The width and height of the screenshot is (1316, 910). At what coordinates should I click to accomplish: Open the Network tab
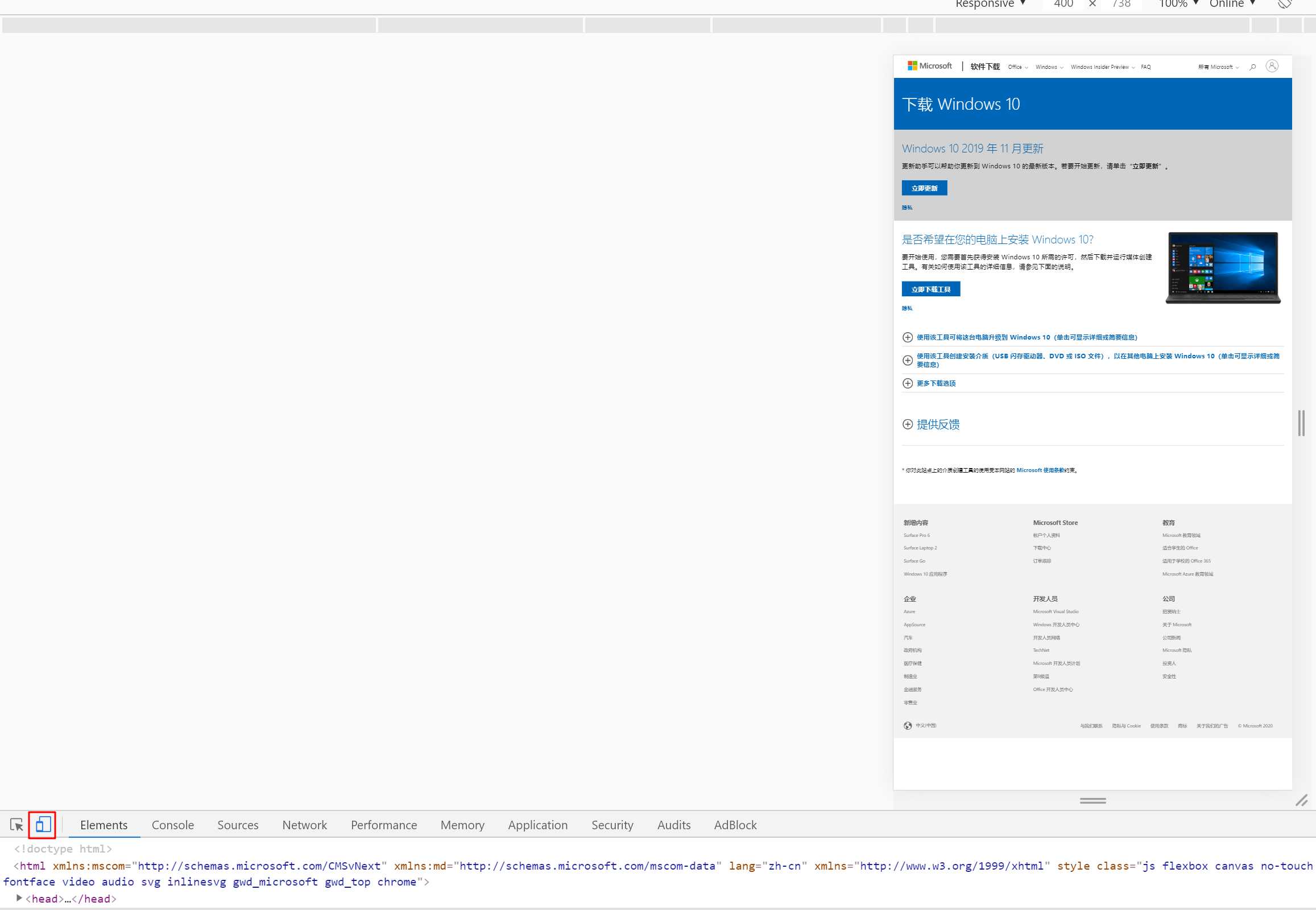(x=304, y=825)
